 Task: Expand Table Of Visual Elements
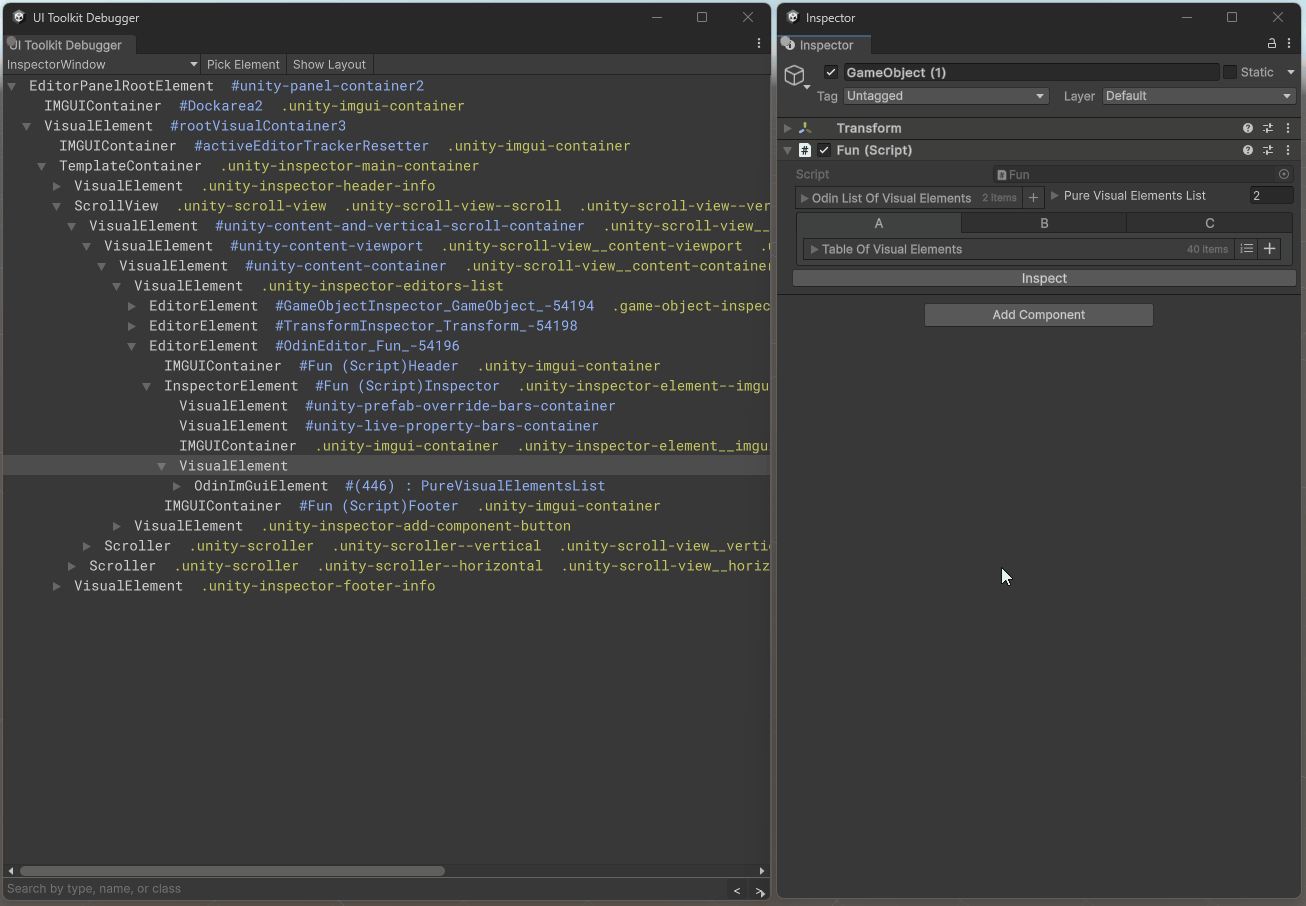tap(814, 249)
